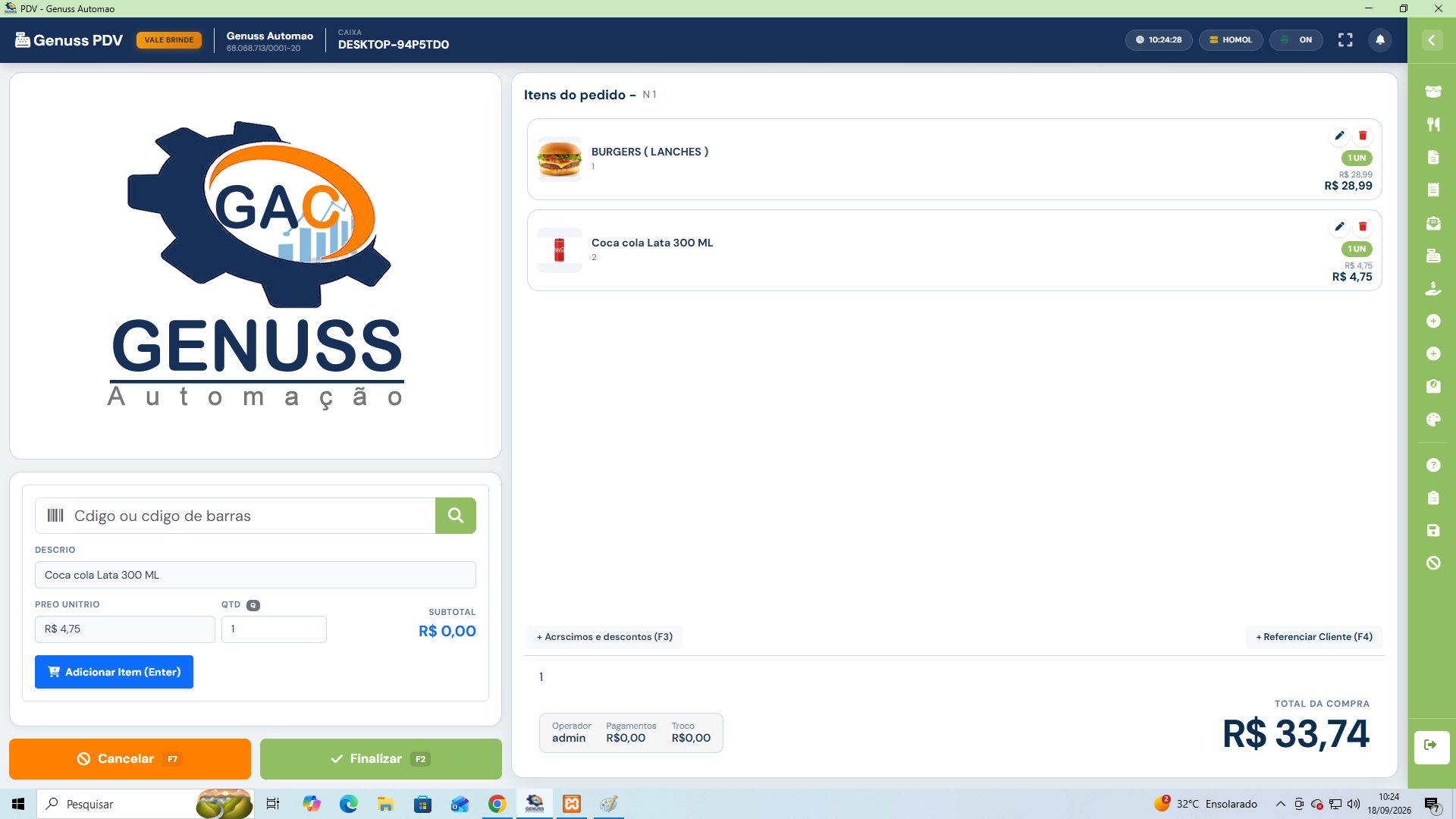1456x819 pixels.
Task: Click the prohibited circle icon in sidebar
Action: (1433, 563)
